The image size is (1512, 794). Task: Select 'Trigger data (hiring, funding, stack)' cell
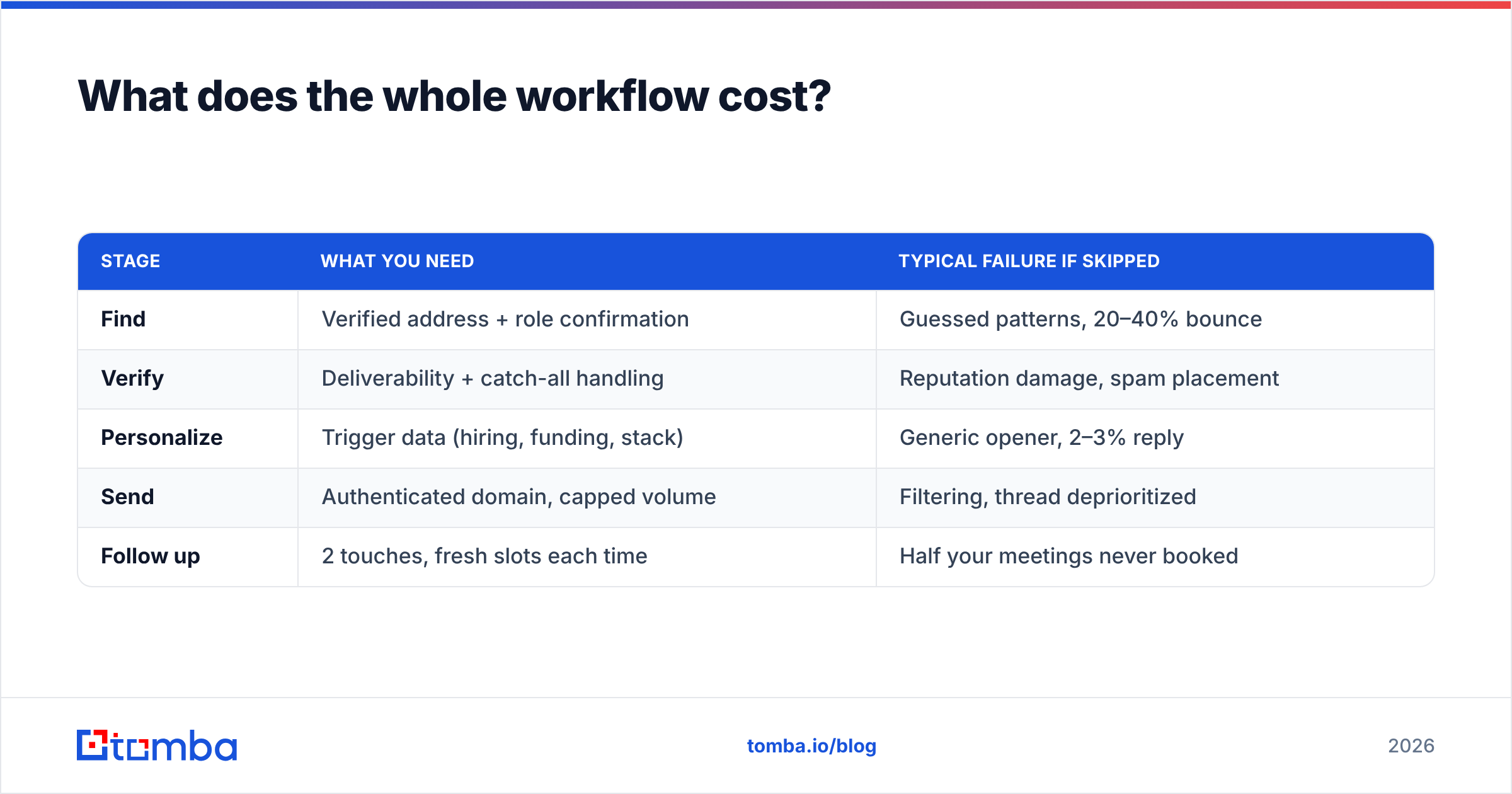pos(587,438)
